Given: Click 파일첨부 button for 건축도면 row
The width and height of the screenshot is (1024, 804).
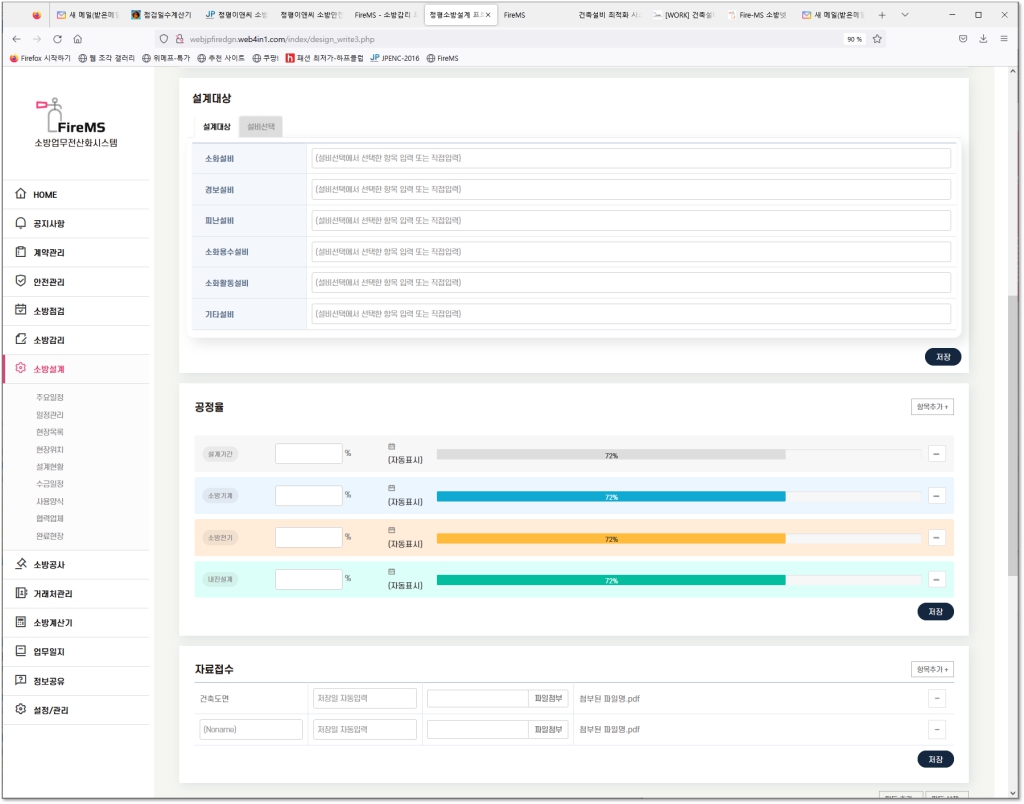Looking at the screenshot, I should pyautogui.click(x=547, y=699).
